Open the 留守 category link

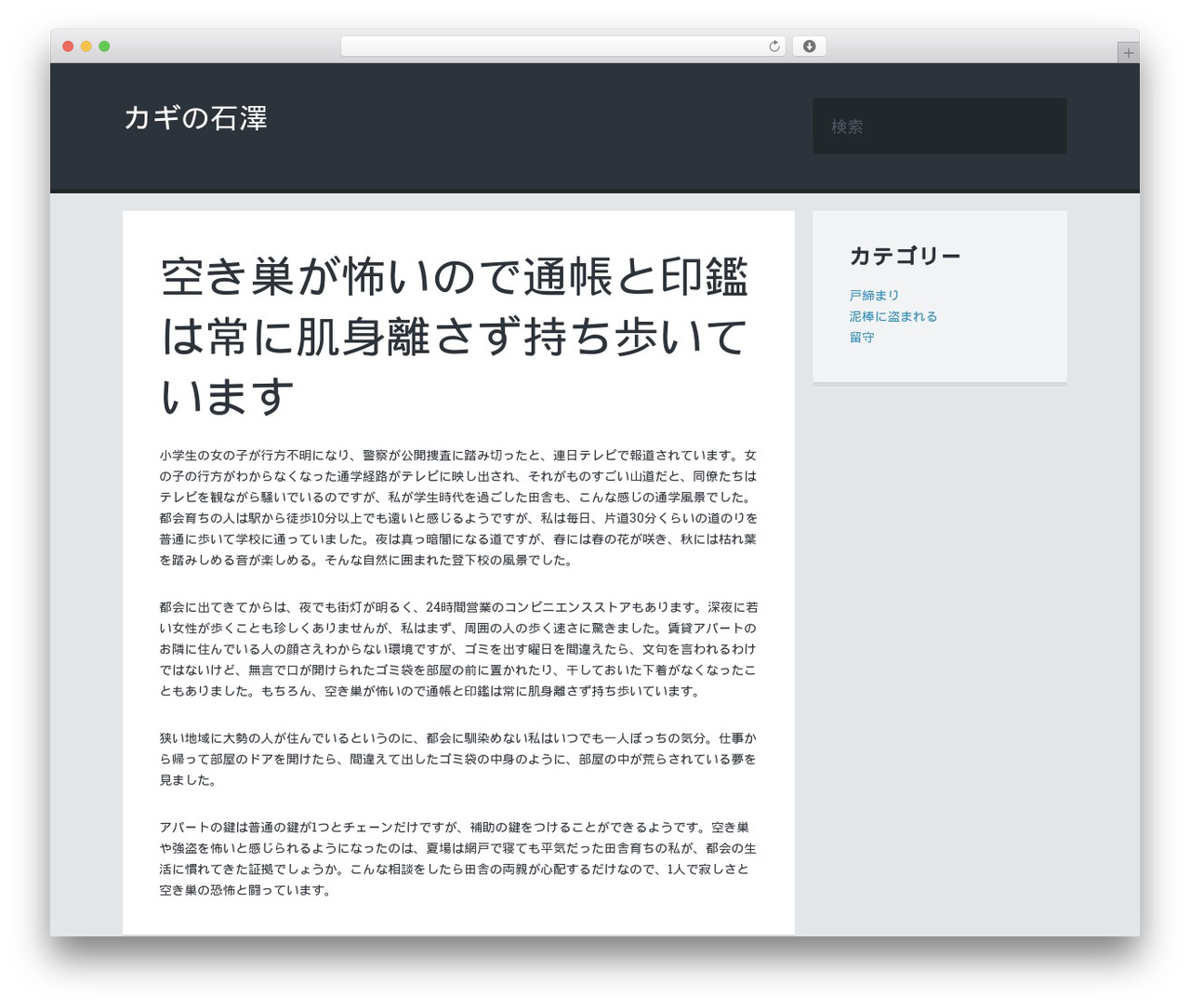tap(862, 338)
